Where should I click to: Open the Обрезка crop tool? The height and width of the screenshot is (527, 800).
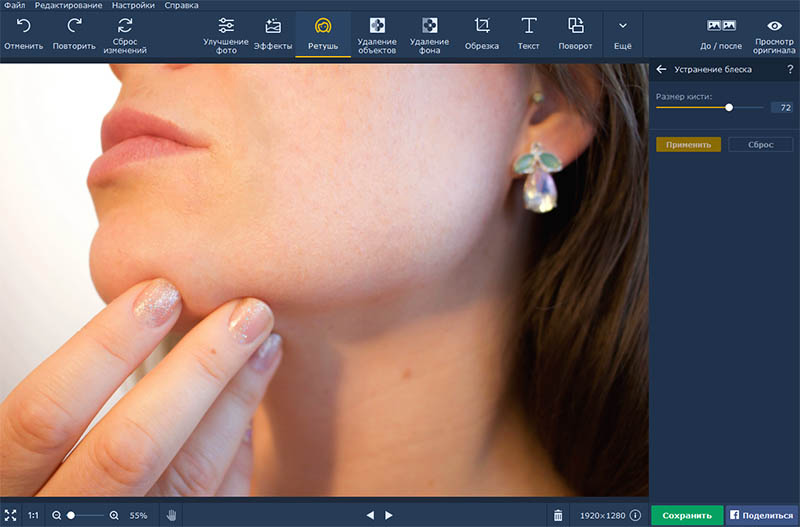tap(482, 27)
